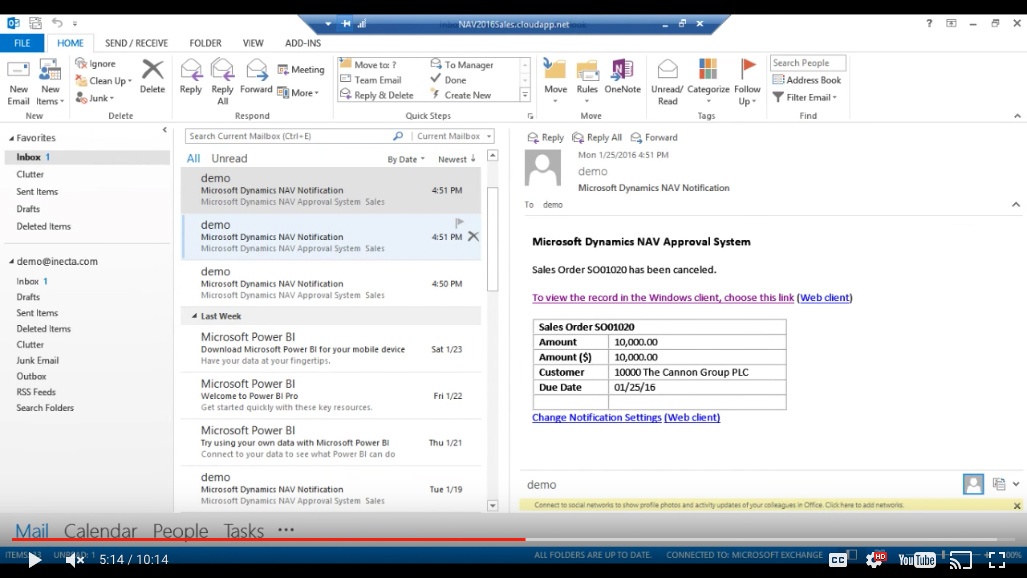Select Favorites Inbox folder
The height and width of the screenshot is (578, 1027).
click(87, 157)
